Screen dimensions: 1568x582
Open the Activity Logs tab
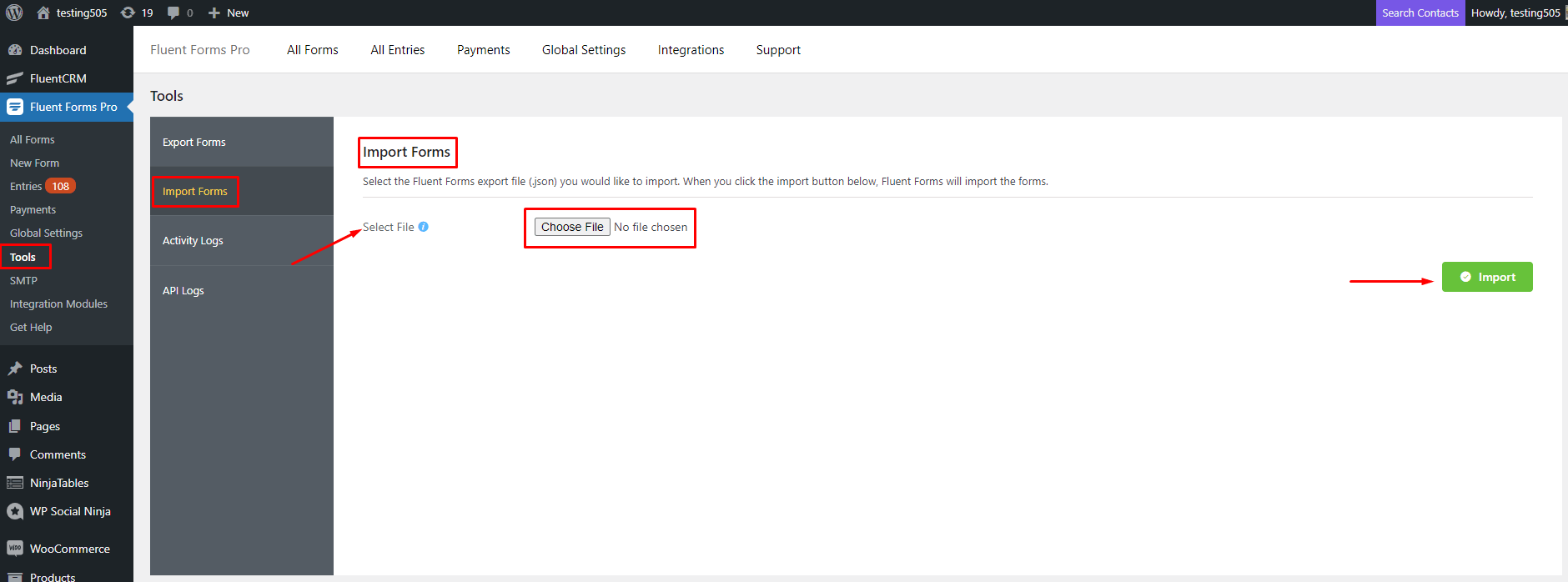[193, 241]
